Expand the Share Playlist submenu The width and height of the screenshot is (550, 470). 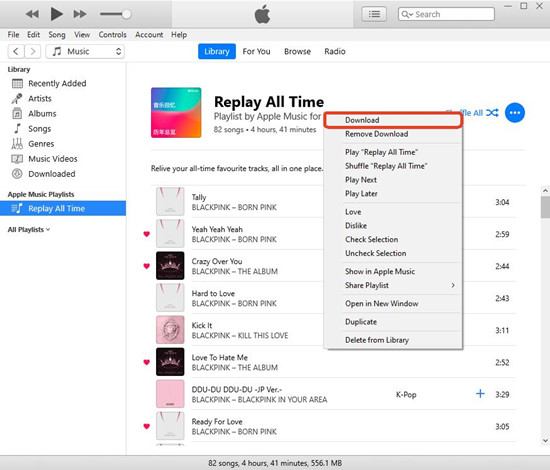point(393,286)
